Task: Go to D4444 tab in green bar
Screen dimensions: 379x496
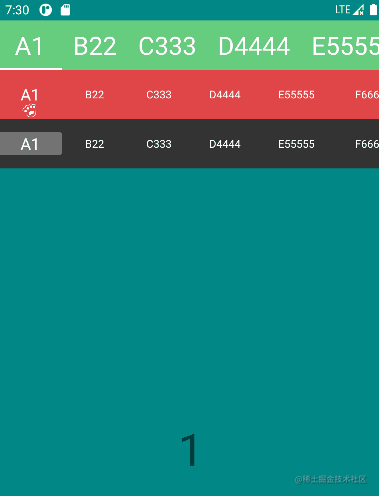Action: click(254, 46)
